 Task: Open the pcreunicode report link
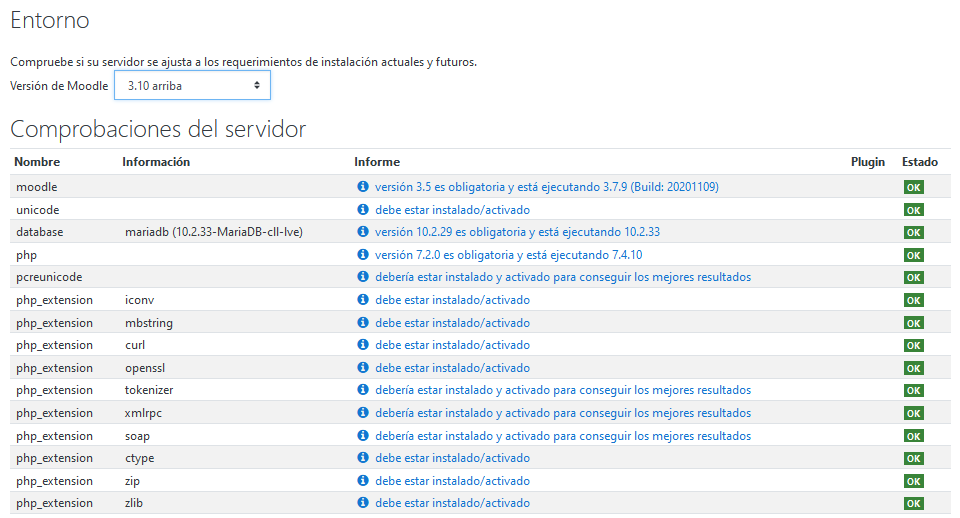click(563, 277)
